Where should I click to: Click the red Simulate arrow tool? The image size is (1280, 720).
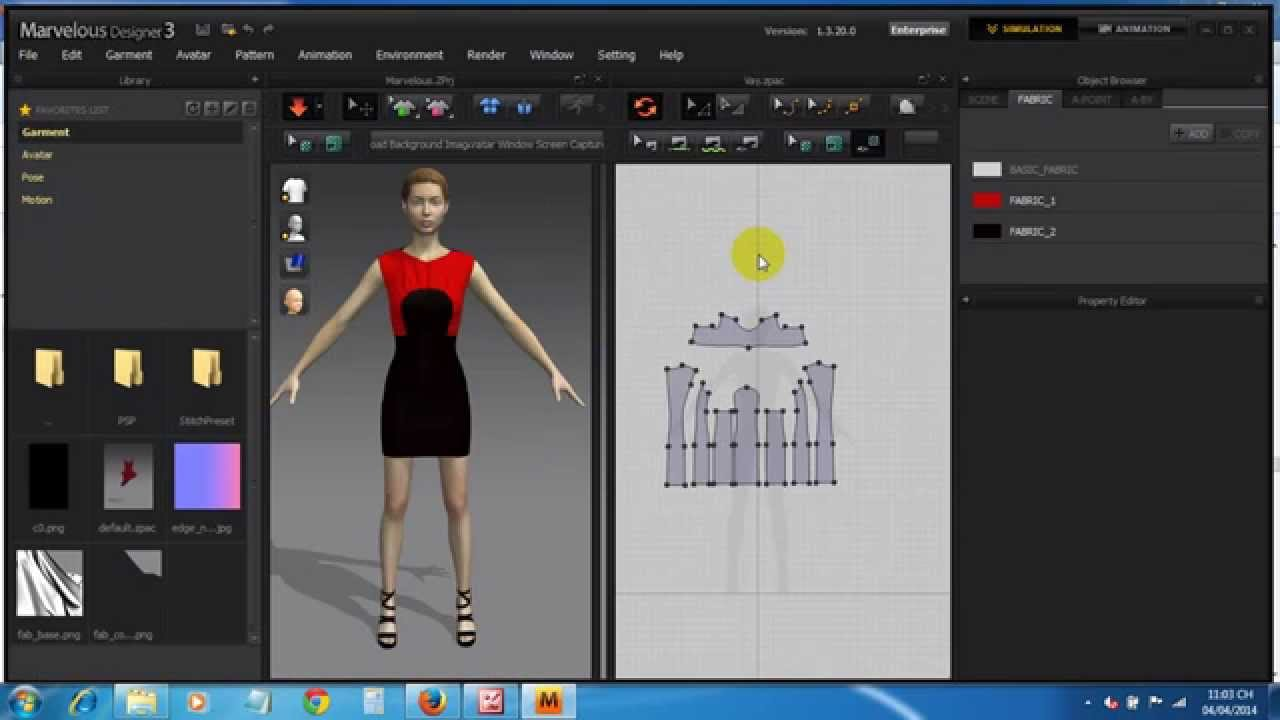point(297,107)
